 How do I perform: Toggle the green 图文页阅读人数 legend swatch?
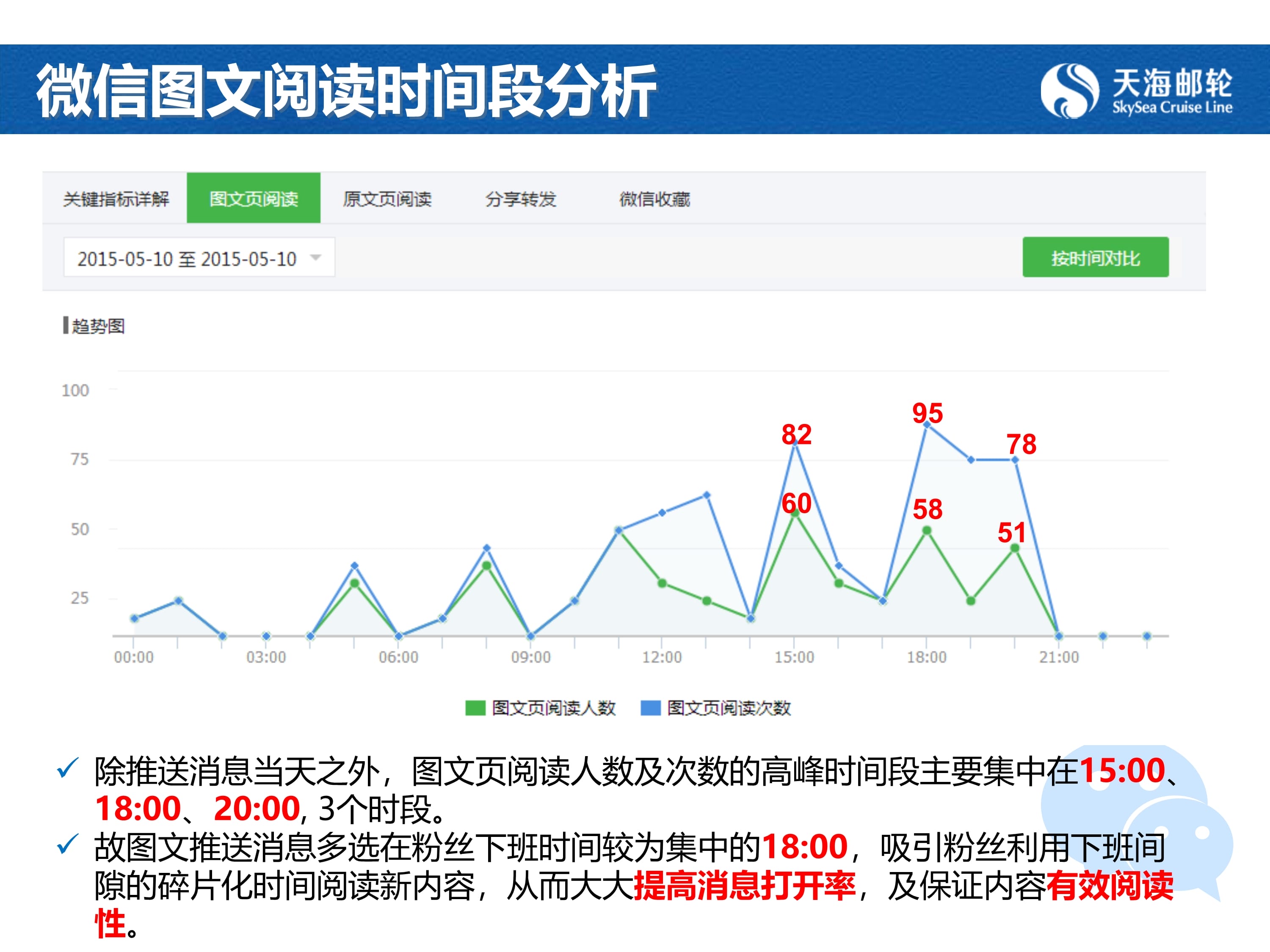(475, 708)
